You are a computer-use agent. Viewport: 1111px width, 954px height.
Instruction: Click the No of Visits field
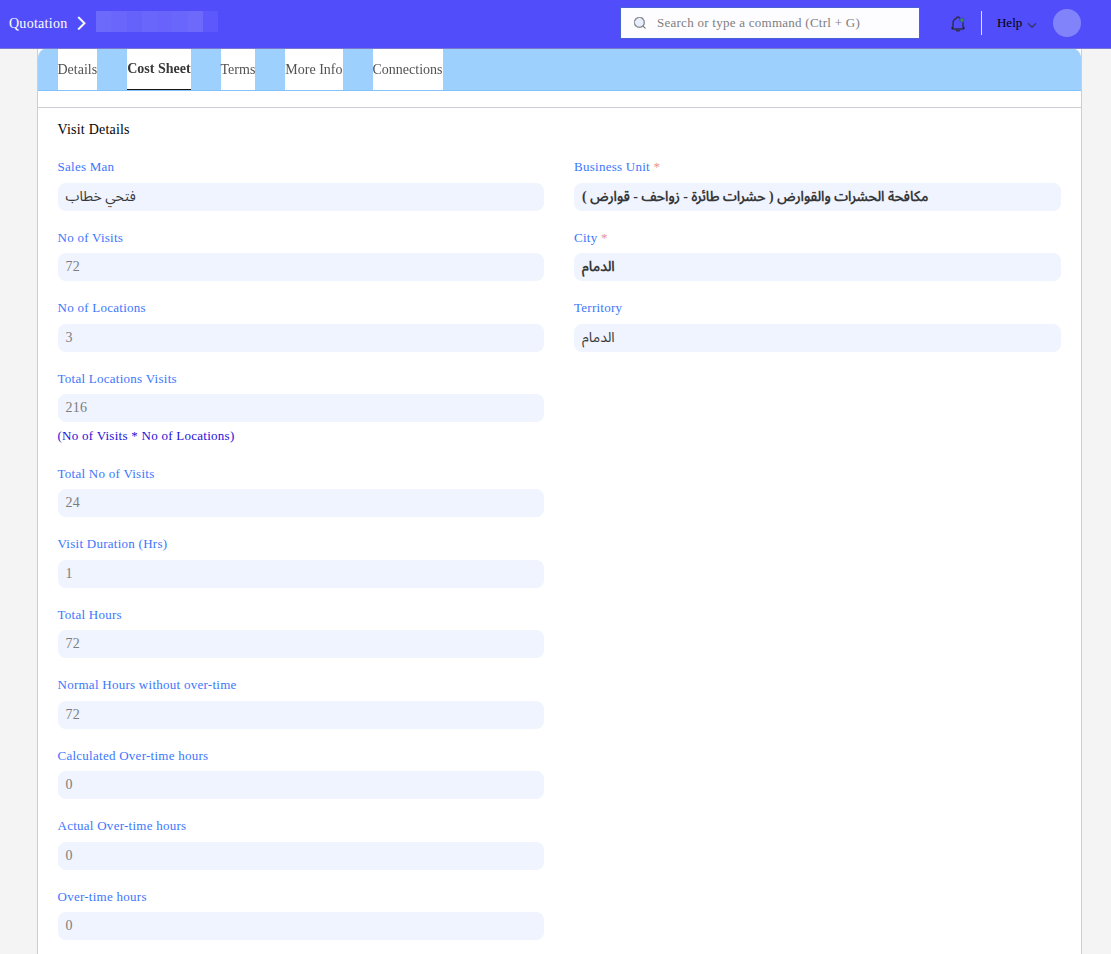pos(300,267)
